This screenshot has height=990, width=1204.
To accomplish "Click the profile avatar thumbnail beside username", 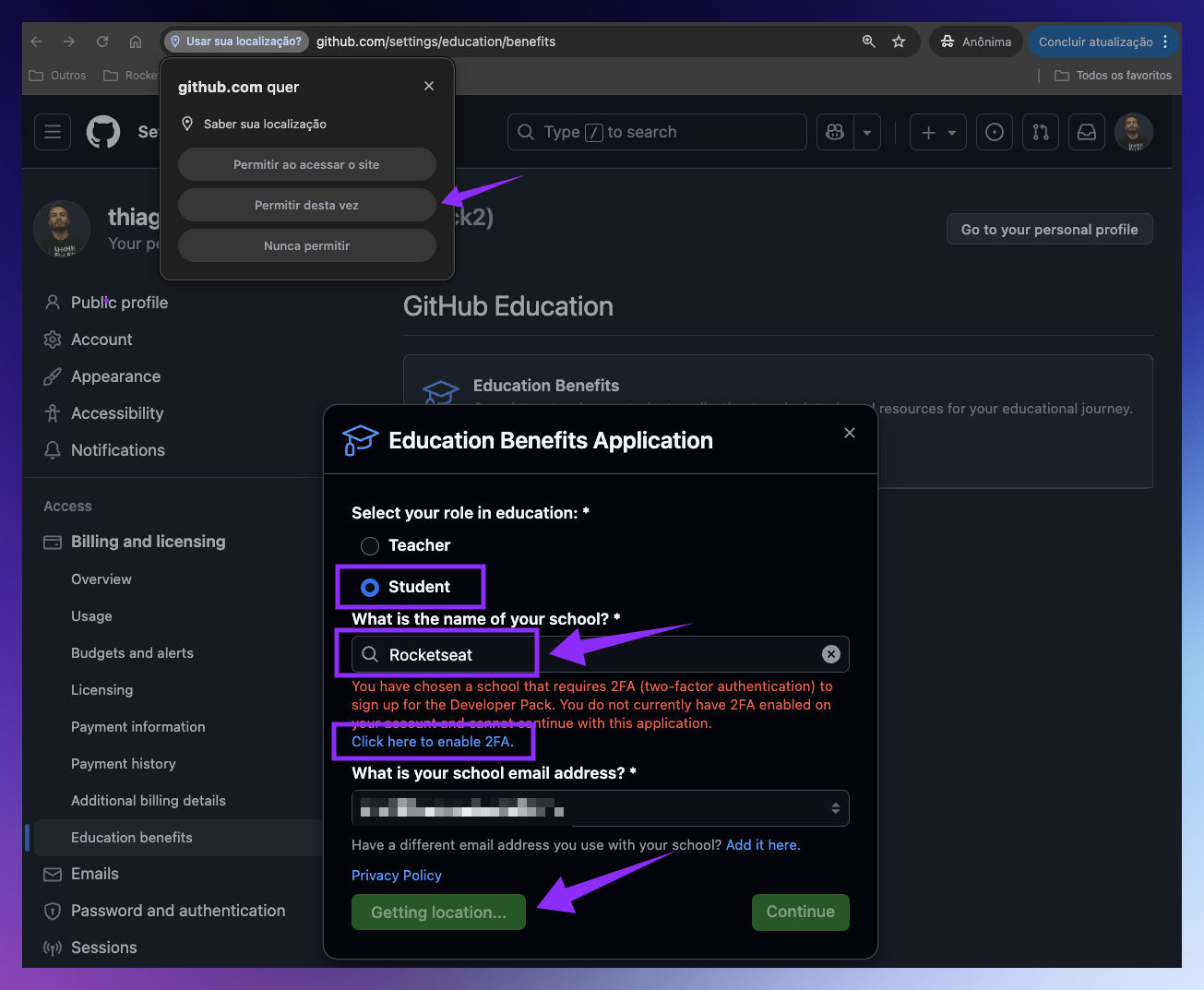I will 62,229.
